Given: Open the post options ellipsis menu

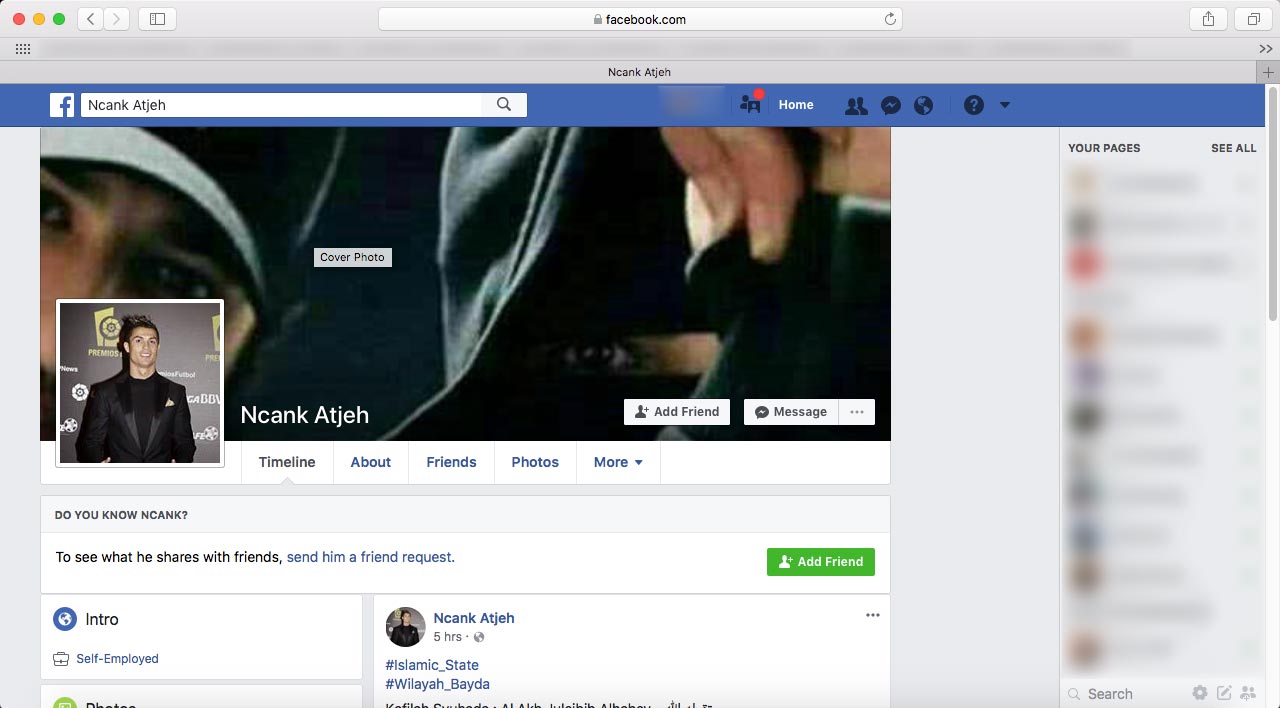Looking at the screenshot, I should 873,615.
